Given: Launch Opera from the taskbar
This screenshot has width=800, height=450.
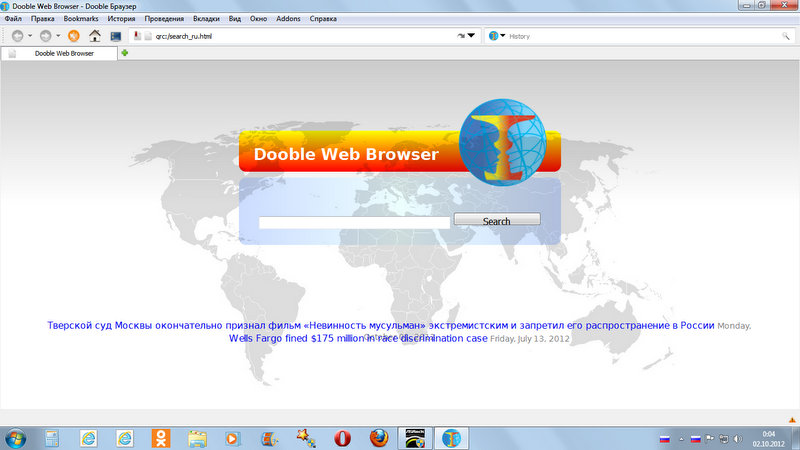Looking at the screenshot, I should point(342,438).
